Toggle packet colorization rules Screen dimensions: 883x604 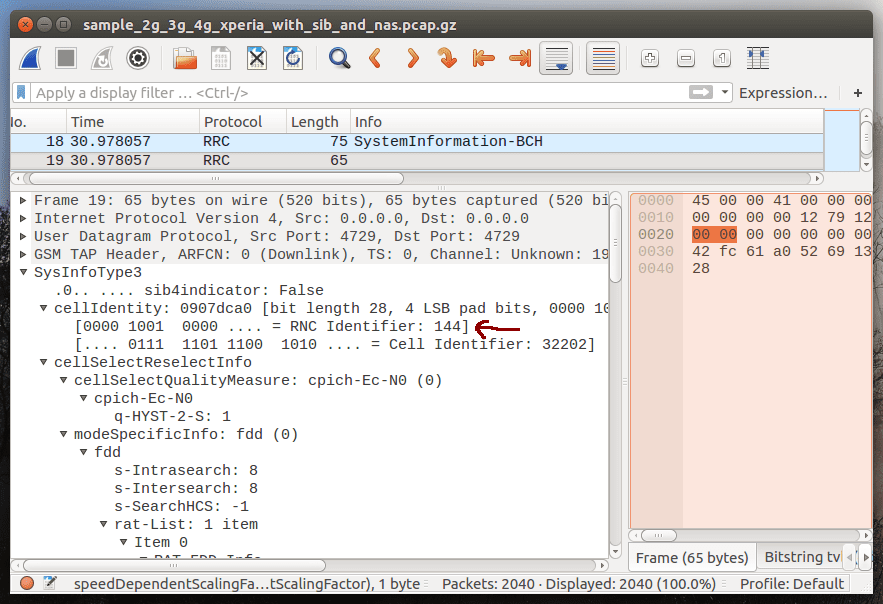click(x=602, y=58)
